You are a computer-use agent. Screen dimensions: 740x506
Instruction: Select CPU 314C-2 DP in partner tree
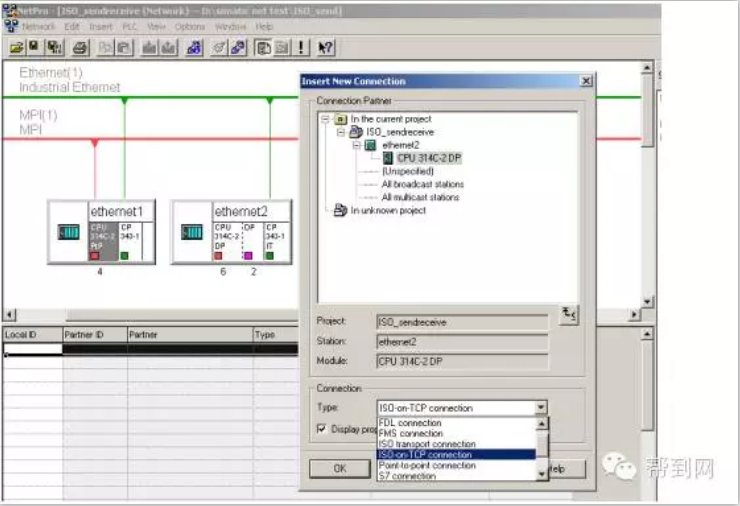tap(428, 158)
